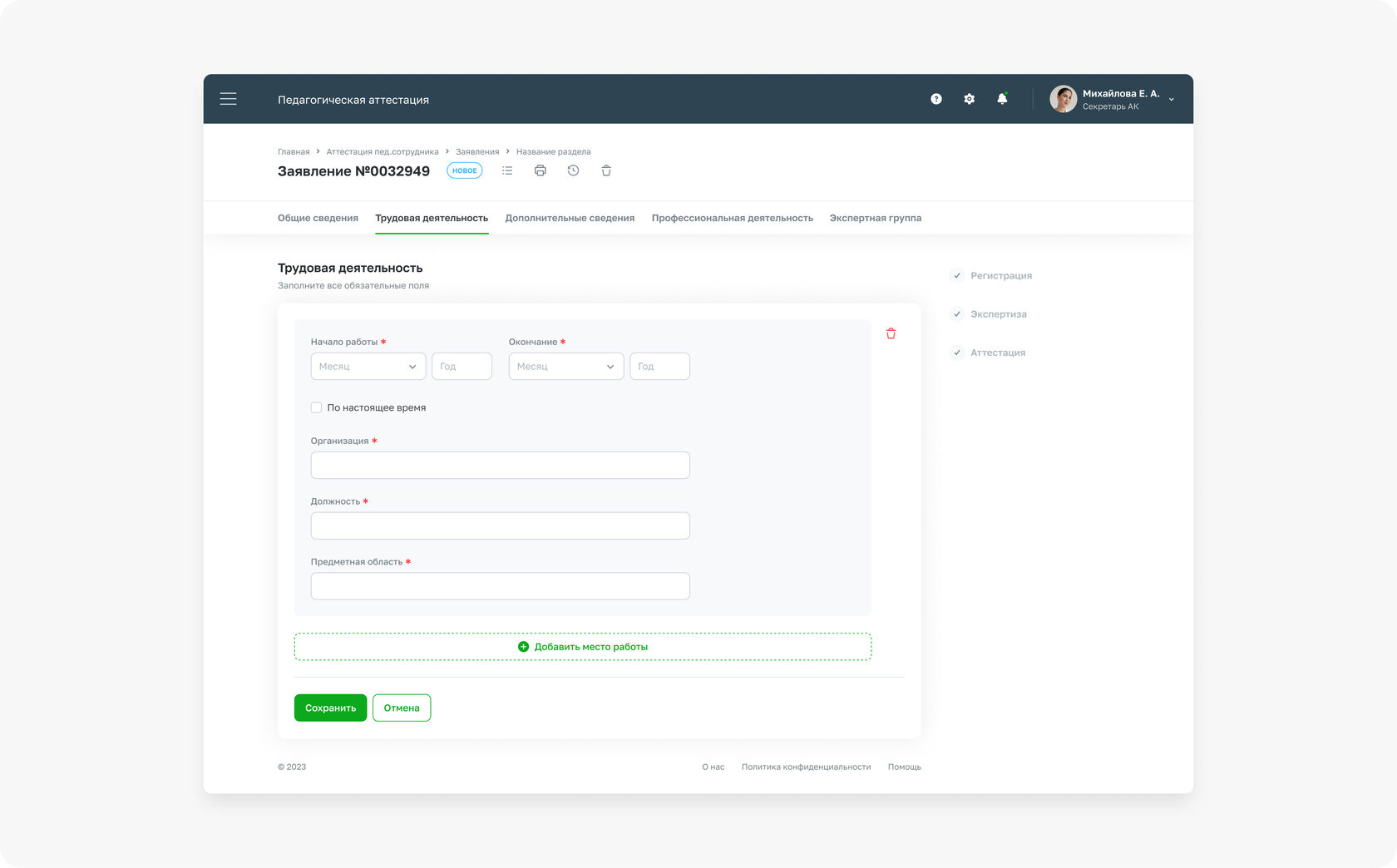Go to the «Заявления» breadcrumb link
Screen dimensions: 1397x868
pos(477,152)
